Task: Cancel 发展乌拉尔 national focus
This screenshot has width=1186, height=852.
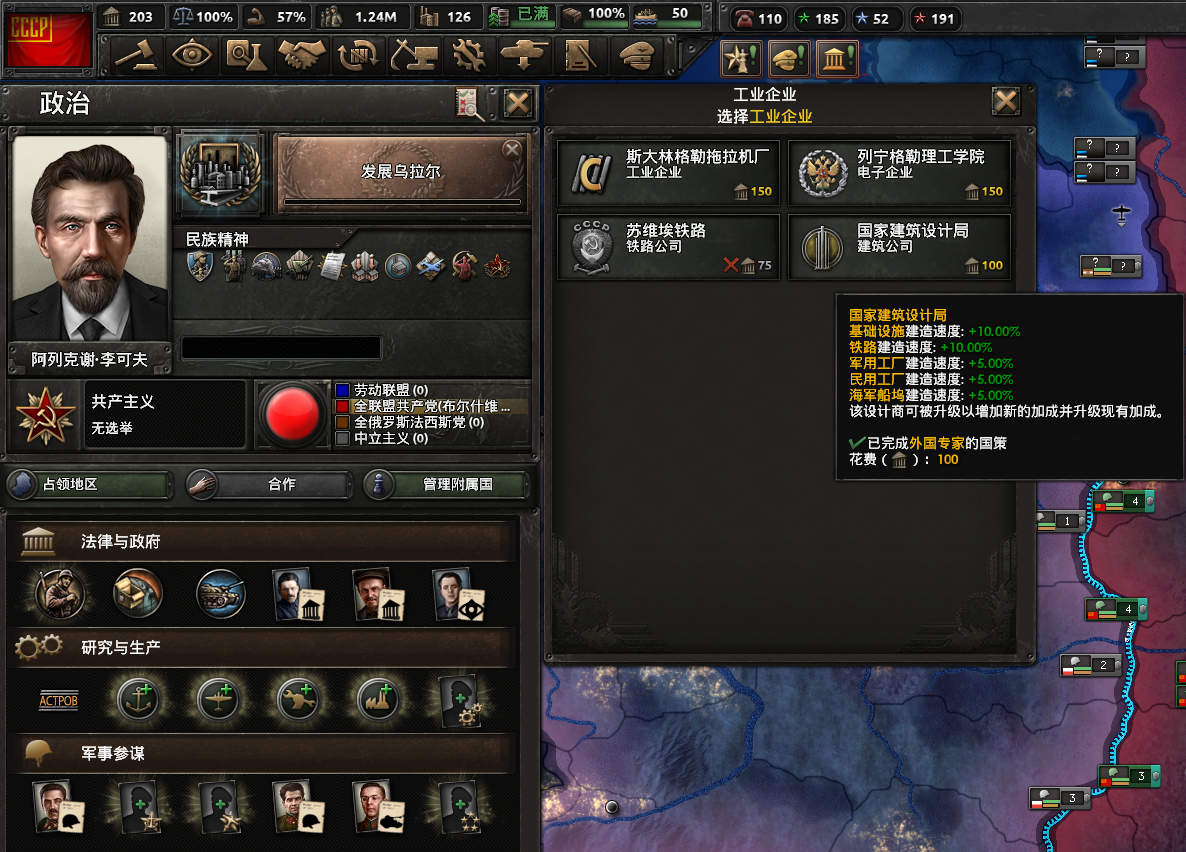Action: [512, 149]
